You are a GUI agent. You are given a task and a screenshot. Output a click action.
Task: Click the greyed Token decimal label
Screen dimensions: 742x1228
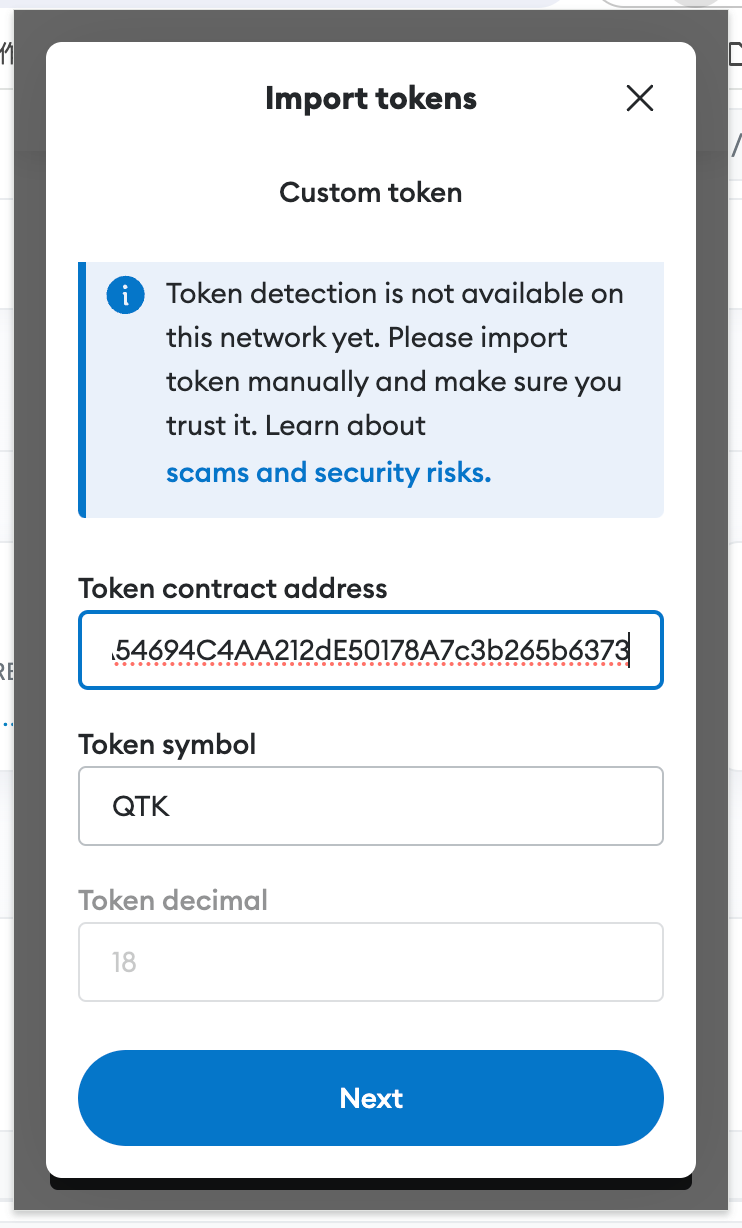tap(174, 900)
